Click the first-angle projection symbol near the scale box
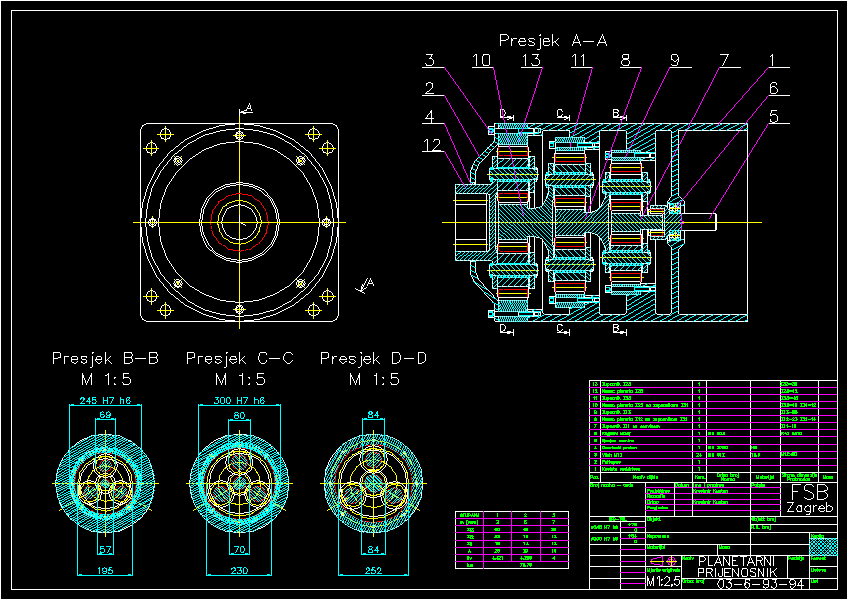This screenshot has height=600, width=848. tap(663, 561)
